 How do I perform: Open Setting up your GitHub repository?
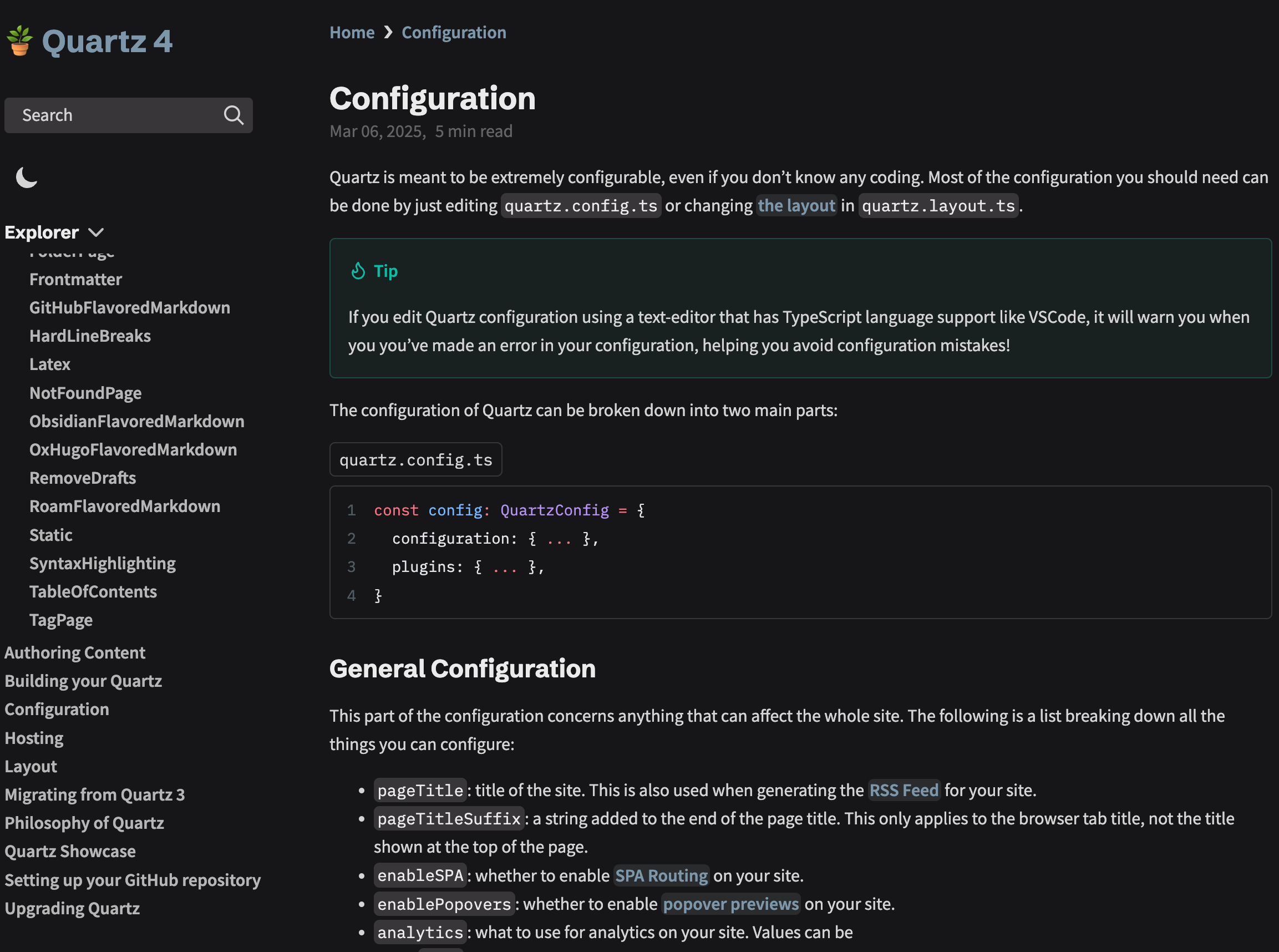(x=133, y=880)
